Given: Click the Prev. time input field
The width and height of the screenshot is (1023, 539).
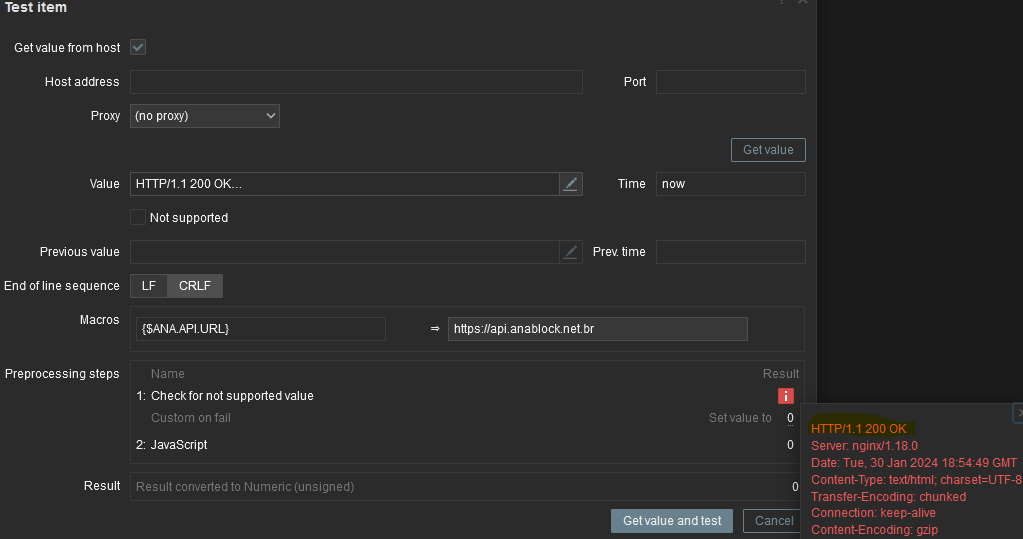Looking at the screenshot, I should pos(730,252).
